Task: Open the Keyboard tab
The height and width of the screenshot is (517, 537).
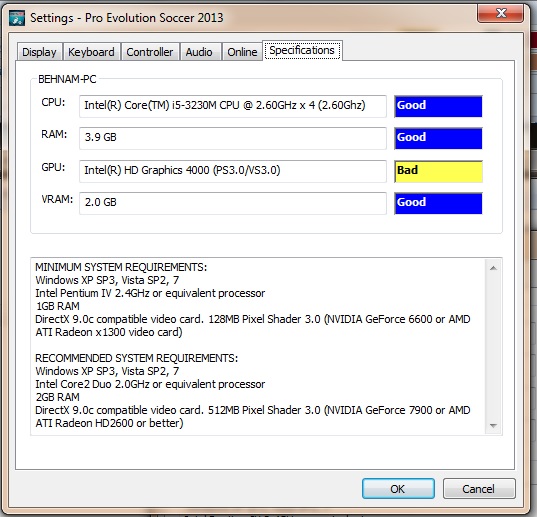Action: 91,52
